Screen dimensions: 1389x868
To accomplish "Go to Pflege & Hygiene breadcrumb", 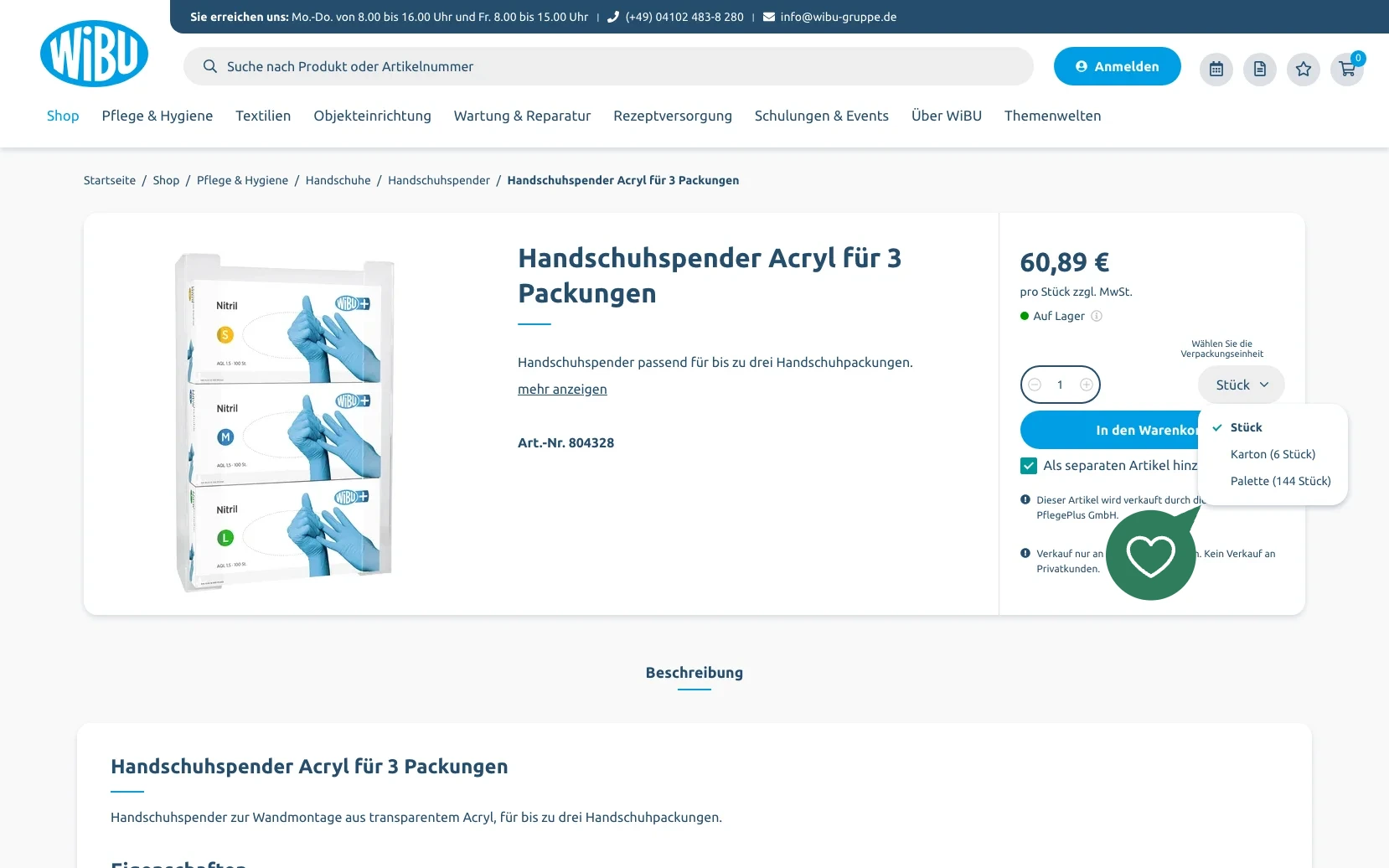I will coord(242,180).
